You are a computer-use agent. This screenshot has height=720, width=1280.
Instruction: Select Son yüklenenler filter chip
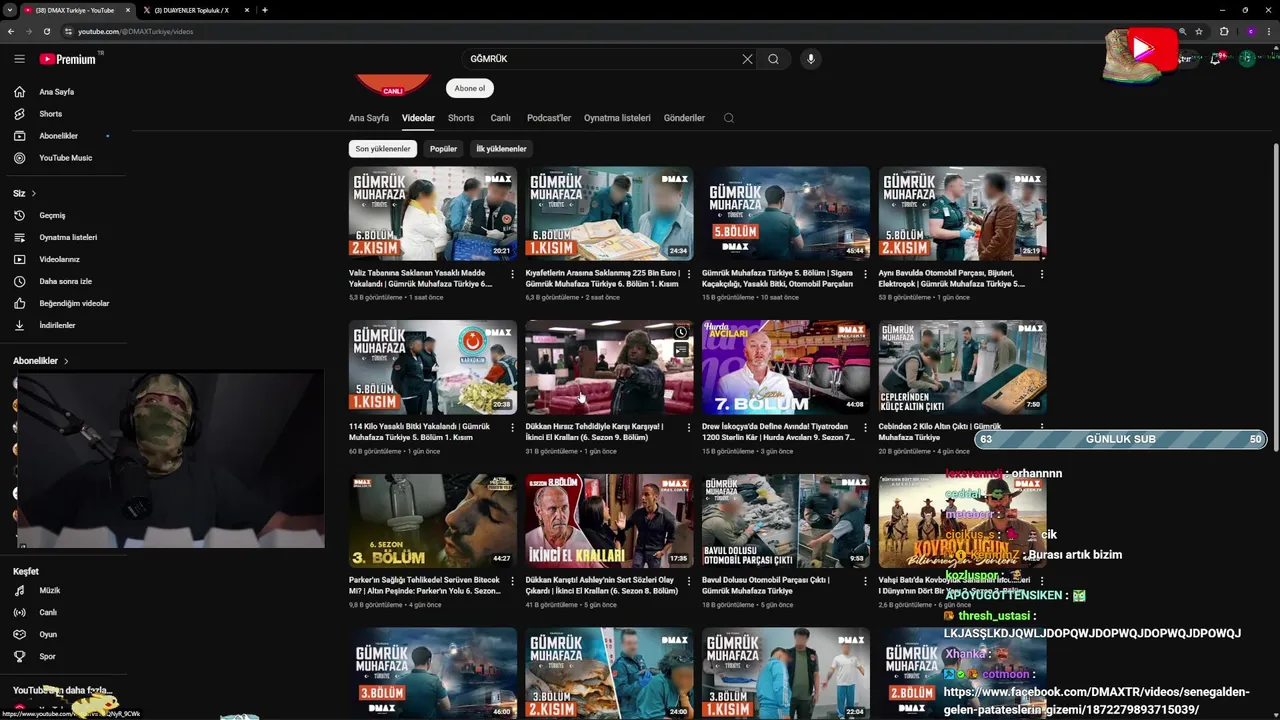(x=383, y=149)
